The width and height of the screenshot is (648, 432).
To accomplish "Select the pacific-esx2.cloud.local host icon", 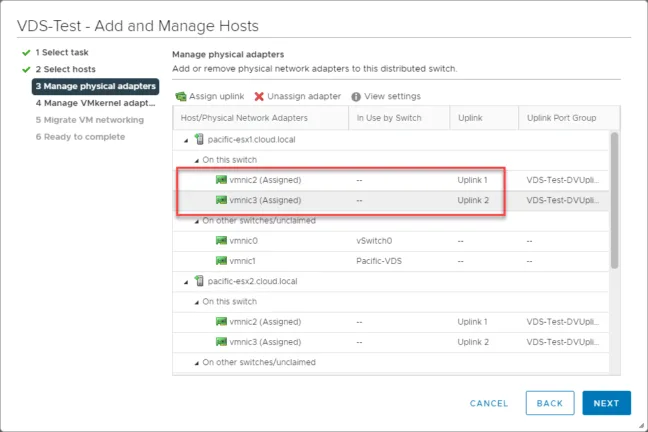I will coord(199,281).
